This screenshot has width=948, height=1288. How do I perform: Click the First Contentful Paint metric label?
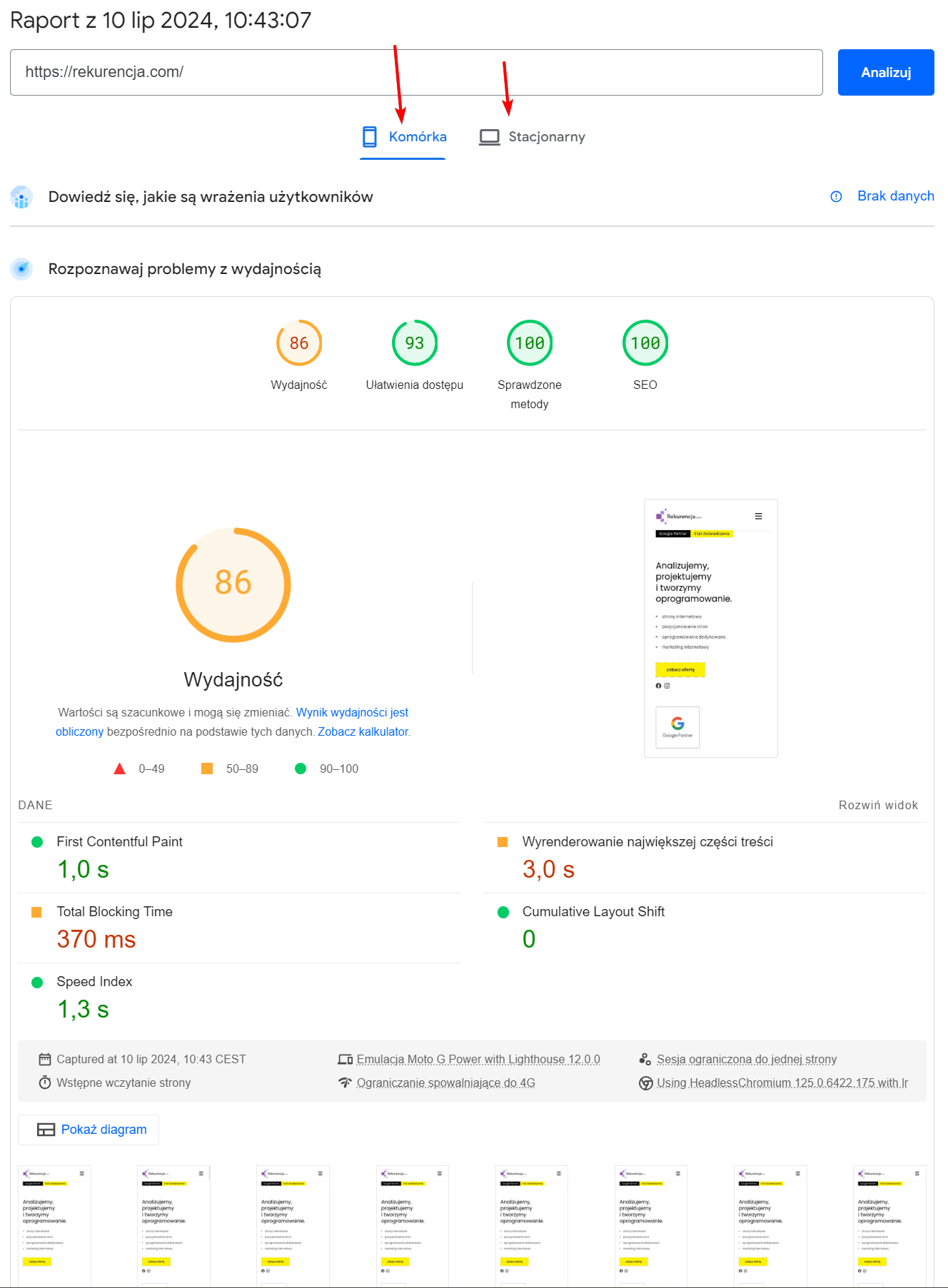pyautogui.click(x=120, y=842)
